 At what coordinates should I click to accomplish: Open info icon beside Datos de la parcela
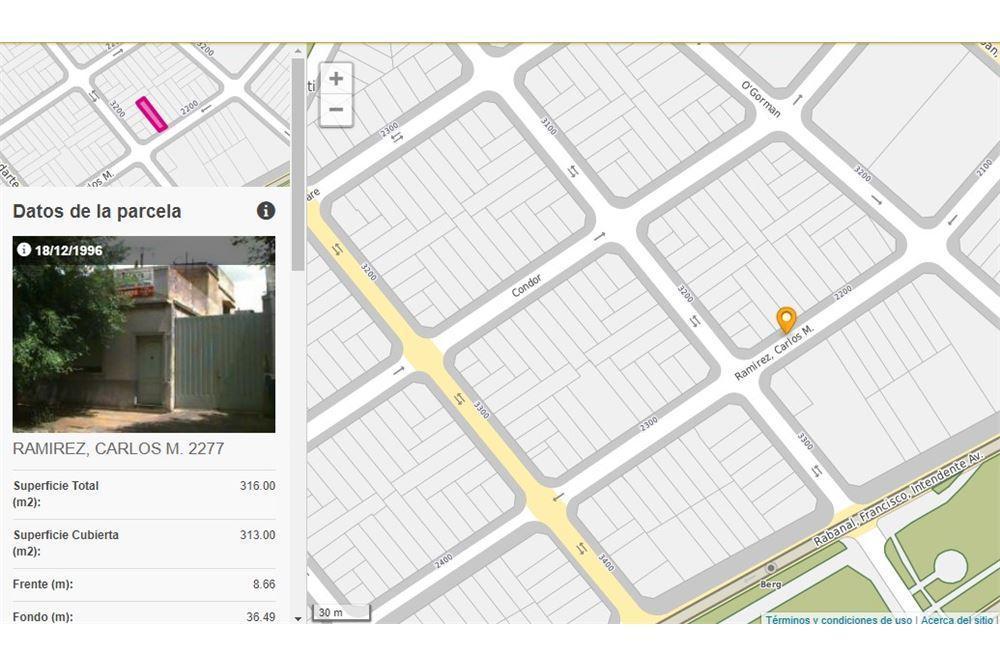click(266, 211)
